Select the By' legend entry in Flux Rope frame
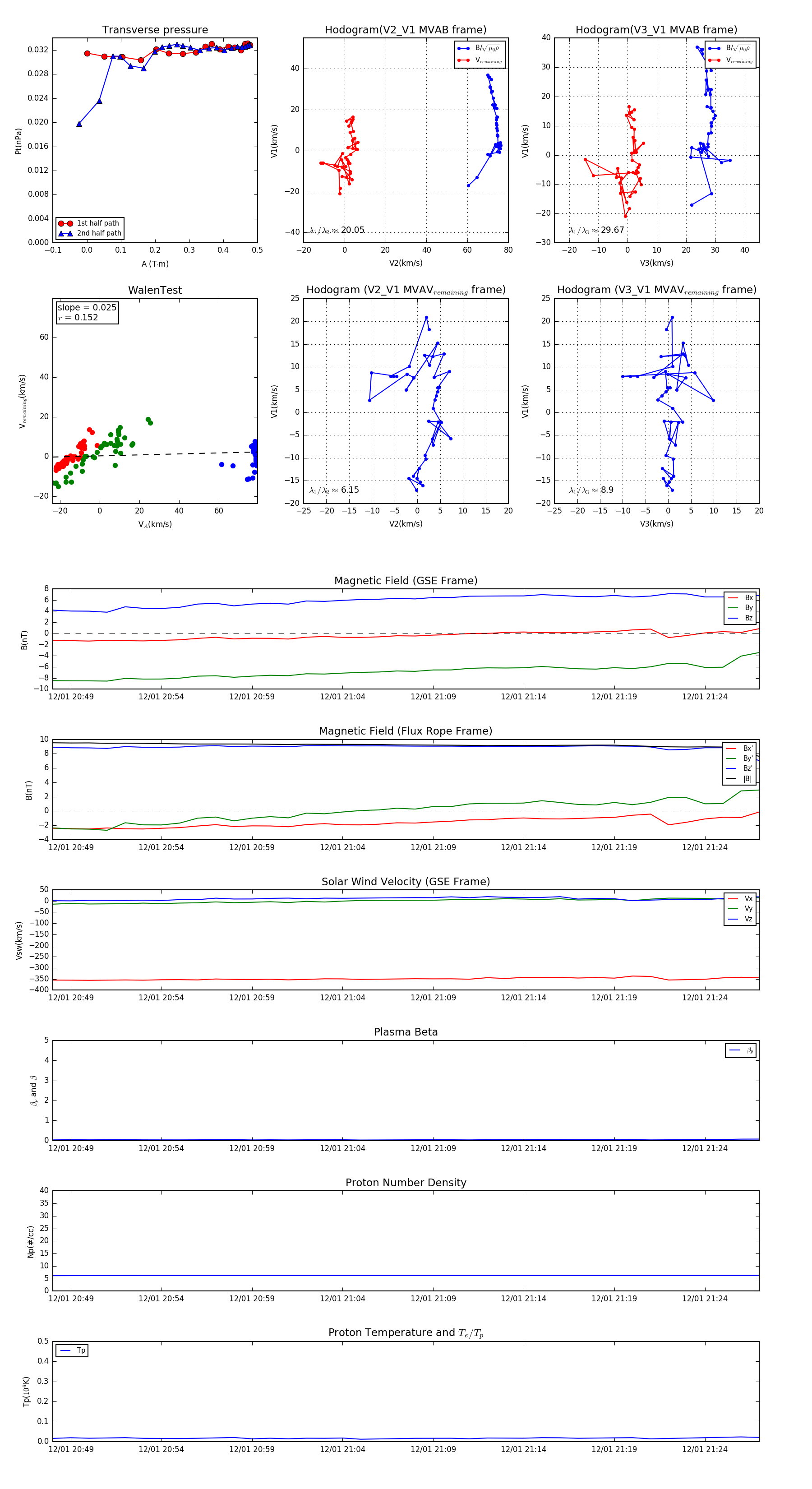 [739, 758]
